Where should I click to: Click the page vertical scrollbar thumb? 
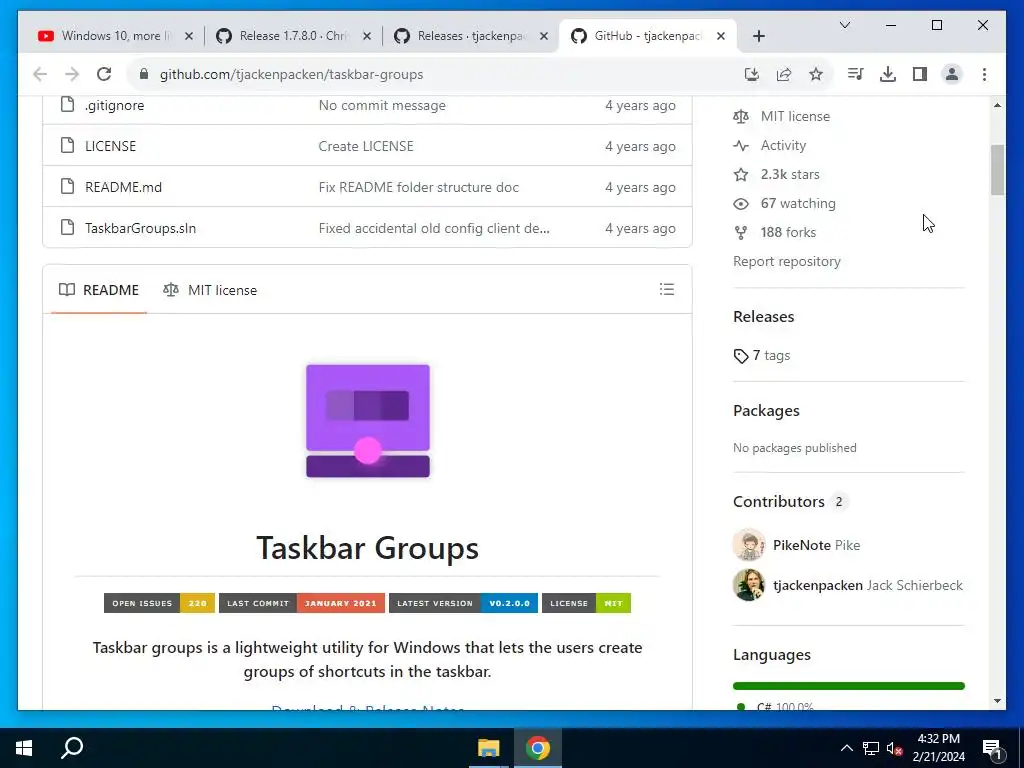coord(997,170)
